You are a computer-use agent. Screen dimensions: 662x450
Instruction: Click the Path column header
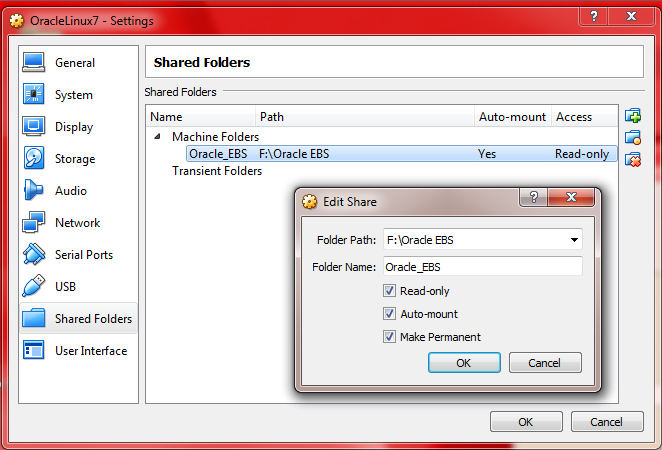[x=365, y=117]
